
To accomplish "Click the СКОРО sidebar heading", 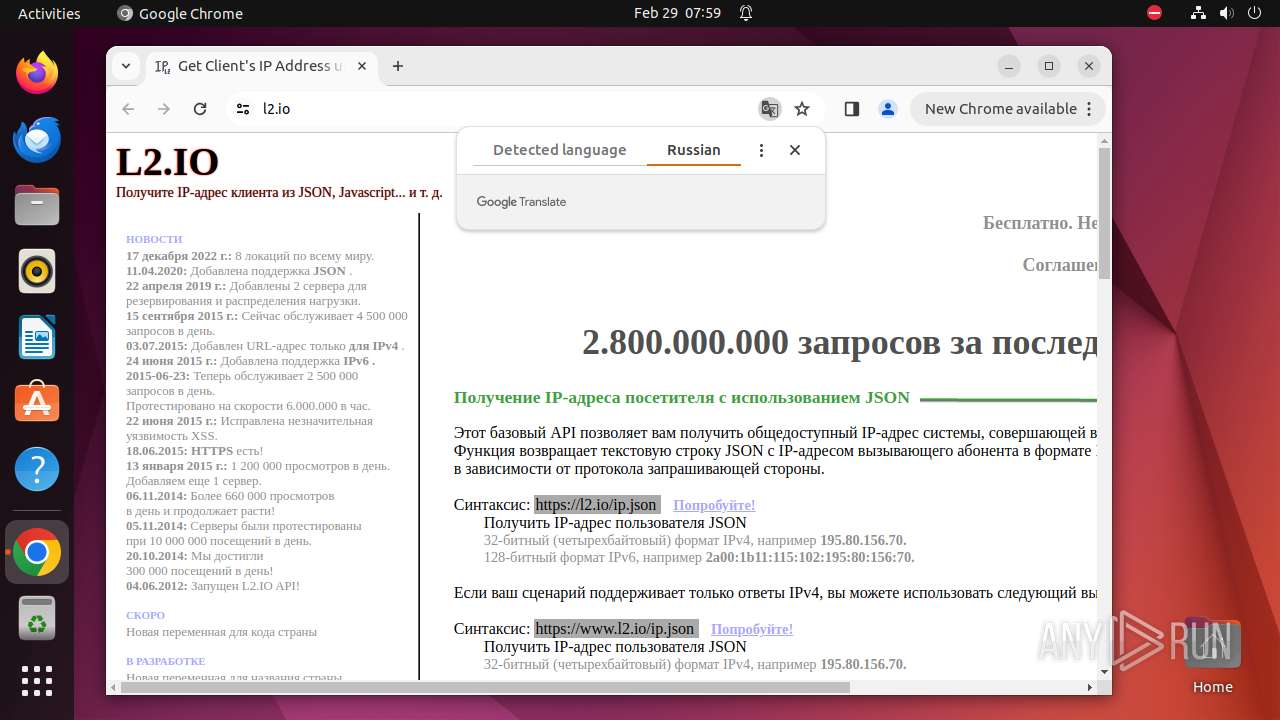I will coord(145,615).
